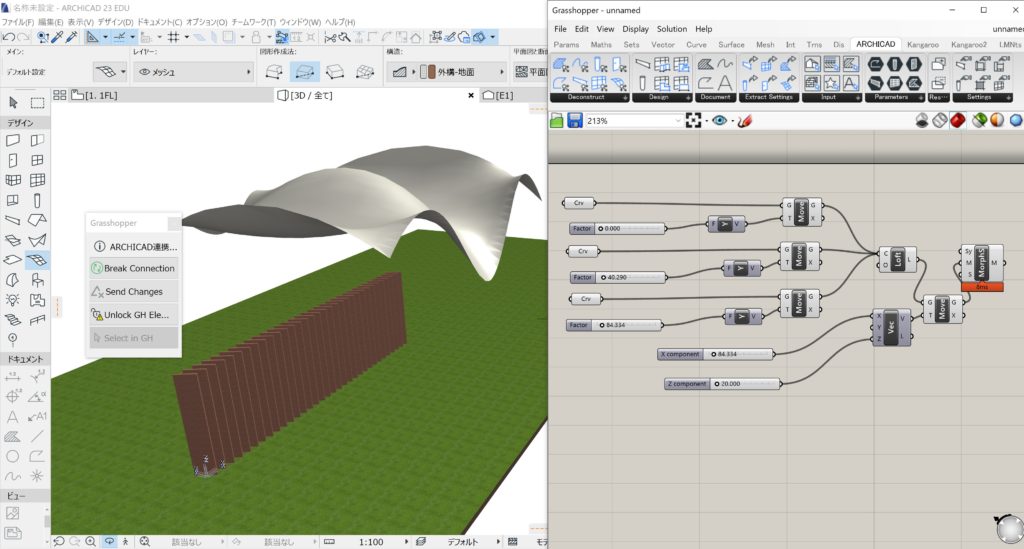This screenshot has width=1024, height=549.
Task: Click the eyedropper pick-up parameters icon
Action: (57, 37)
